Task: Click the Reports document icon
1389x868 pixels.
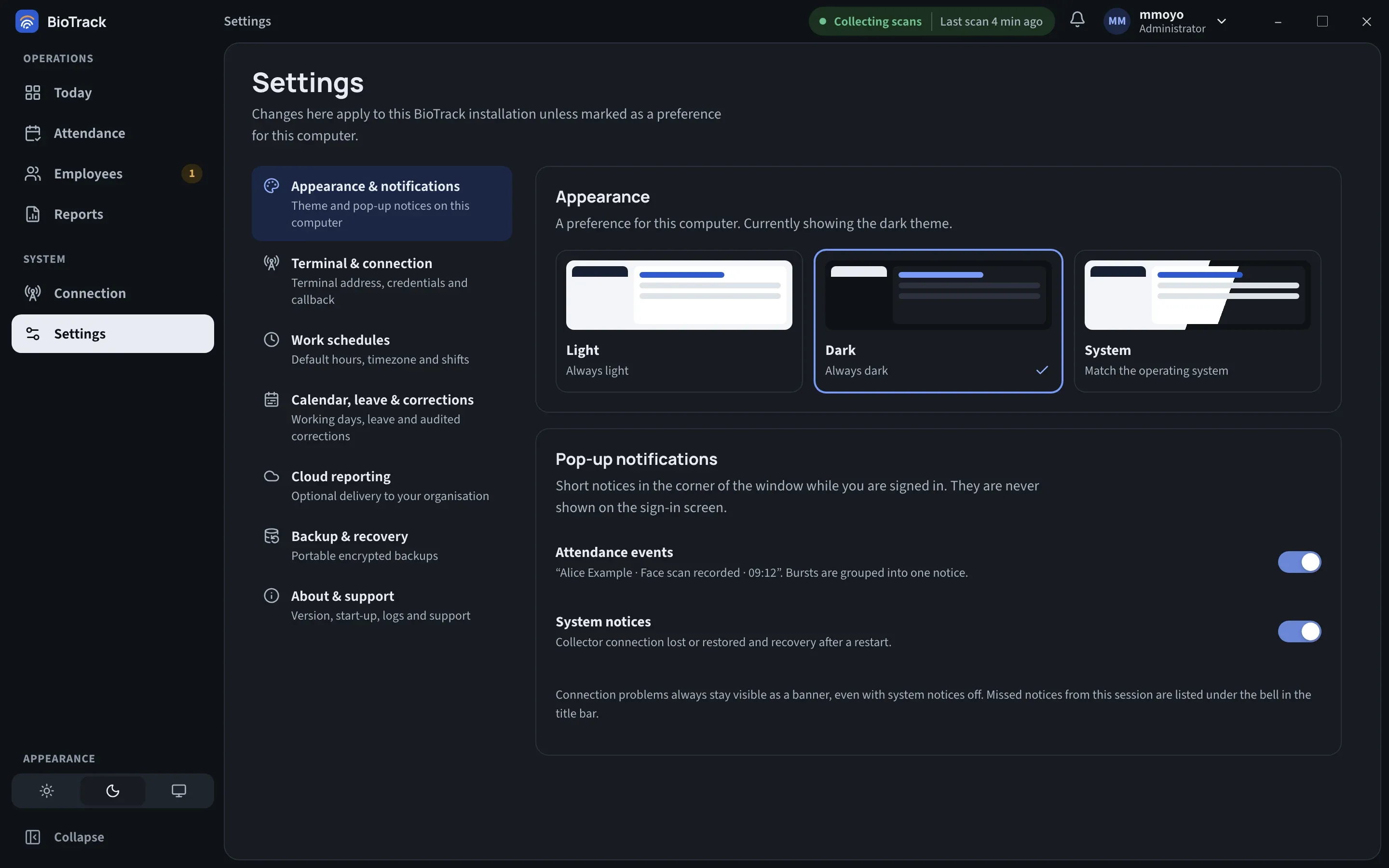Action: click(33, 214)
